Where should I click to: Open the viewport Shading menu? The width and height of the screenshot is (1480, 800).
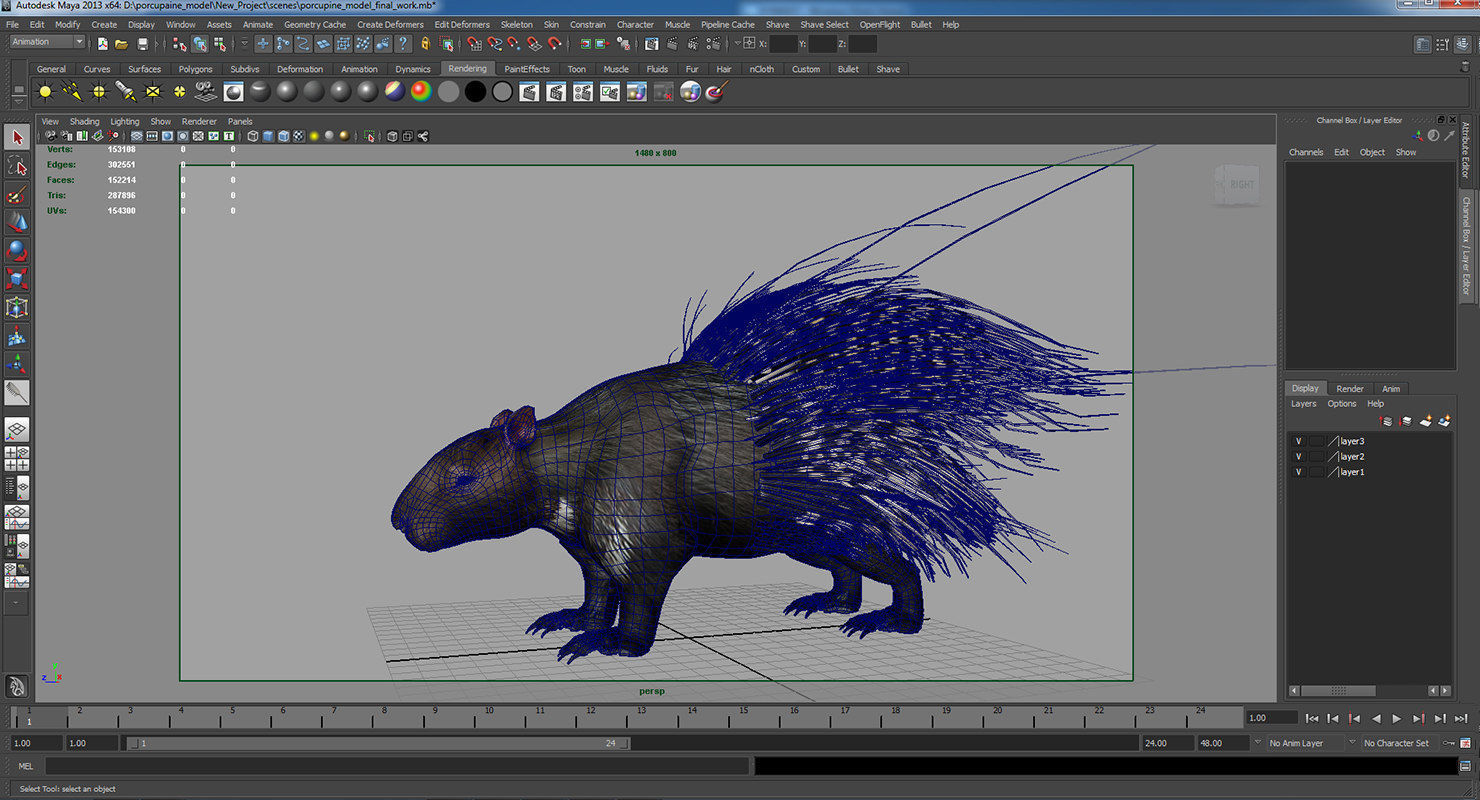pos(84,121)
